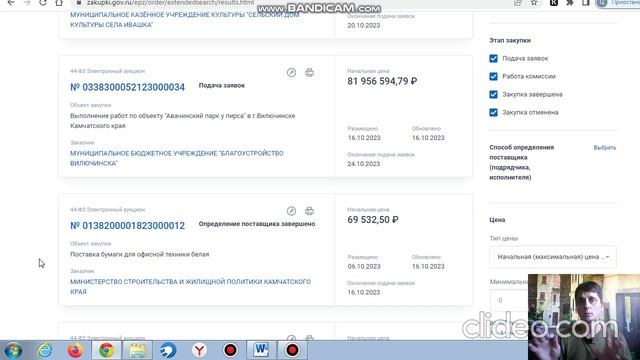Open the price type dropdown 'Начальная (максимальная) цена'
640x360 pixels.
coord(553,257)
